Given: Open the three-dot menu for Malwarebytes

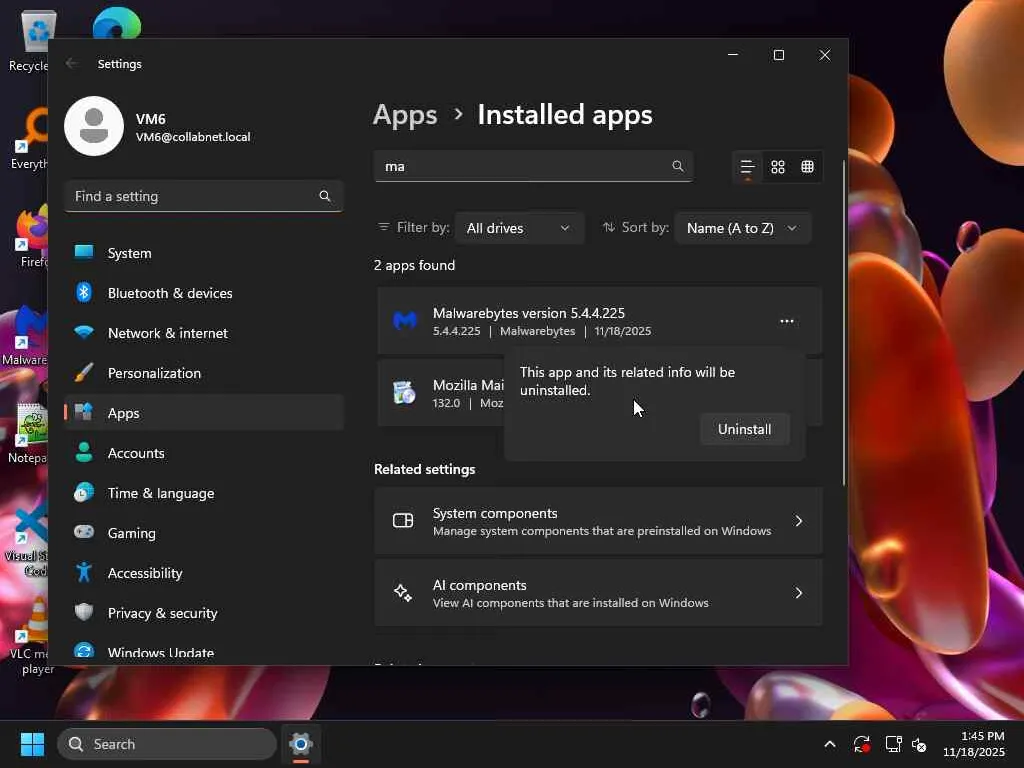Looking at the screenshot, I should [x=786, y=321].
